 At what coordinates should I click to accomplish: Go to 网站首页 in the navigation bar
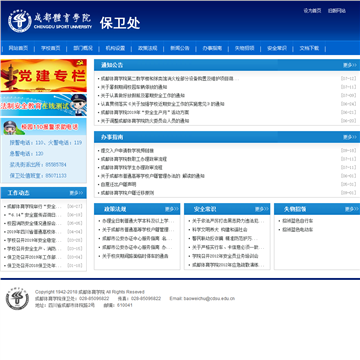click(18, 48)
